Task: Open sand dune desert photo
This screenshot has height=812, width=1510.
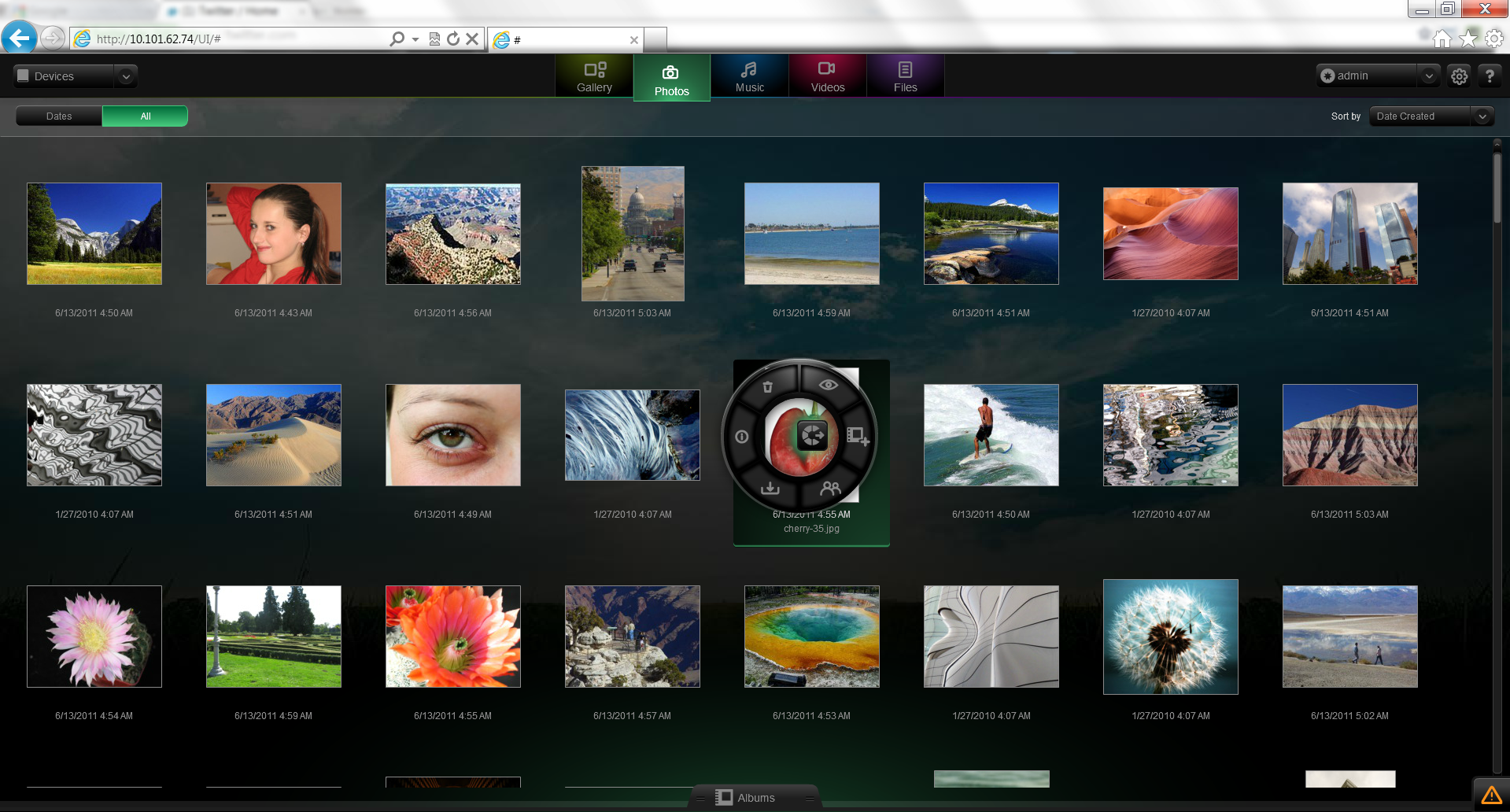Action: click(x=274, y=435)
